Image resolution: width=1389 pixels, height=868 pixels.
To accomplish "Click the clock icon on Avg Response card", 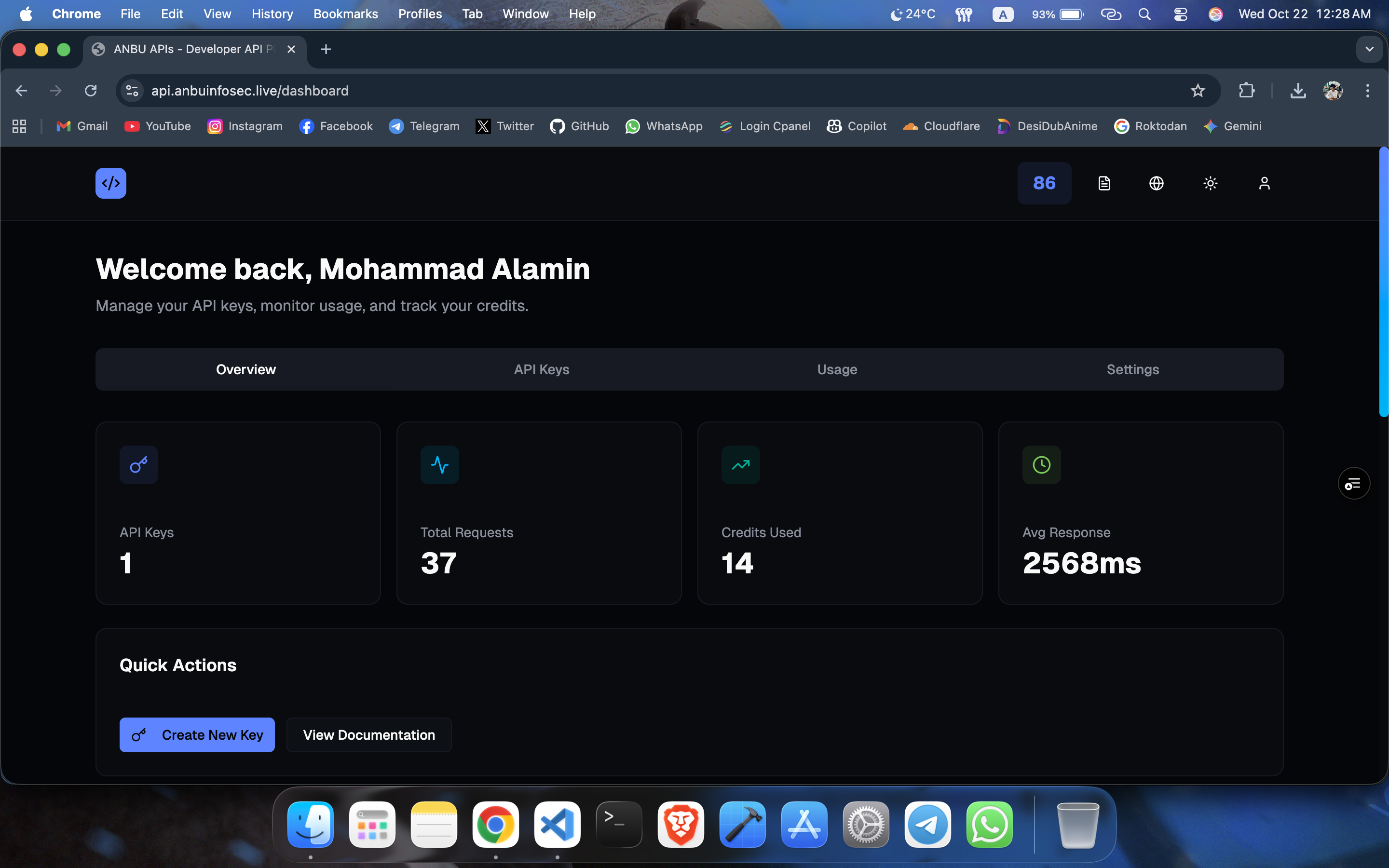I will tap(1041, 464).
